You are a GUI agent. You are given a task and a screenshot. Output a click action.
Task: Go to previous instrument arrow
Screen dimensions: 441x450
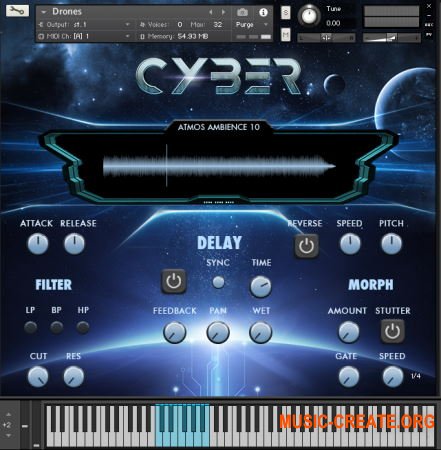click(x=211, y=12)
